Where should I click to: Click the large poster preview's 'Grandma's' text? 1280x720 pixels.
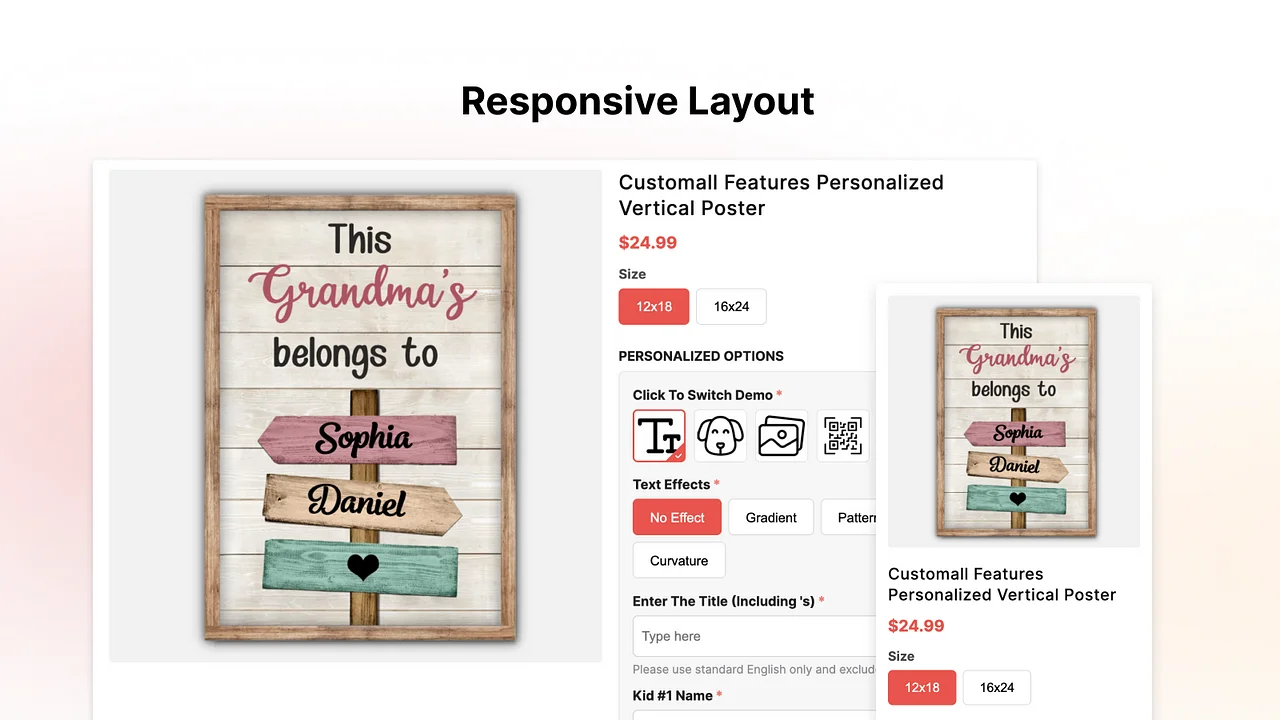point(363,294)
